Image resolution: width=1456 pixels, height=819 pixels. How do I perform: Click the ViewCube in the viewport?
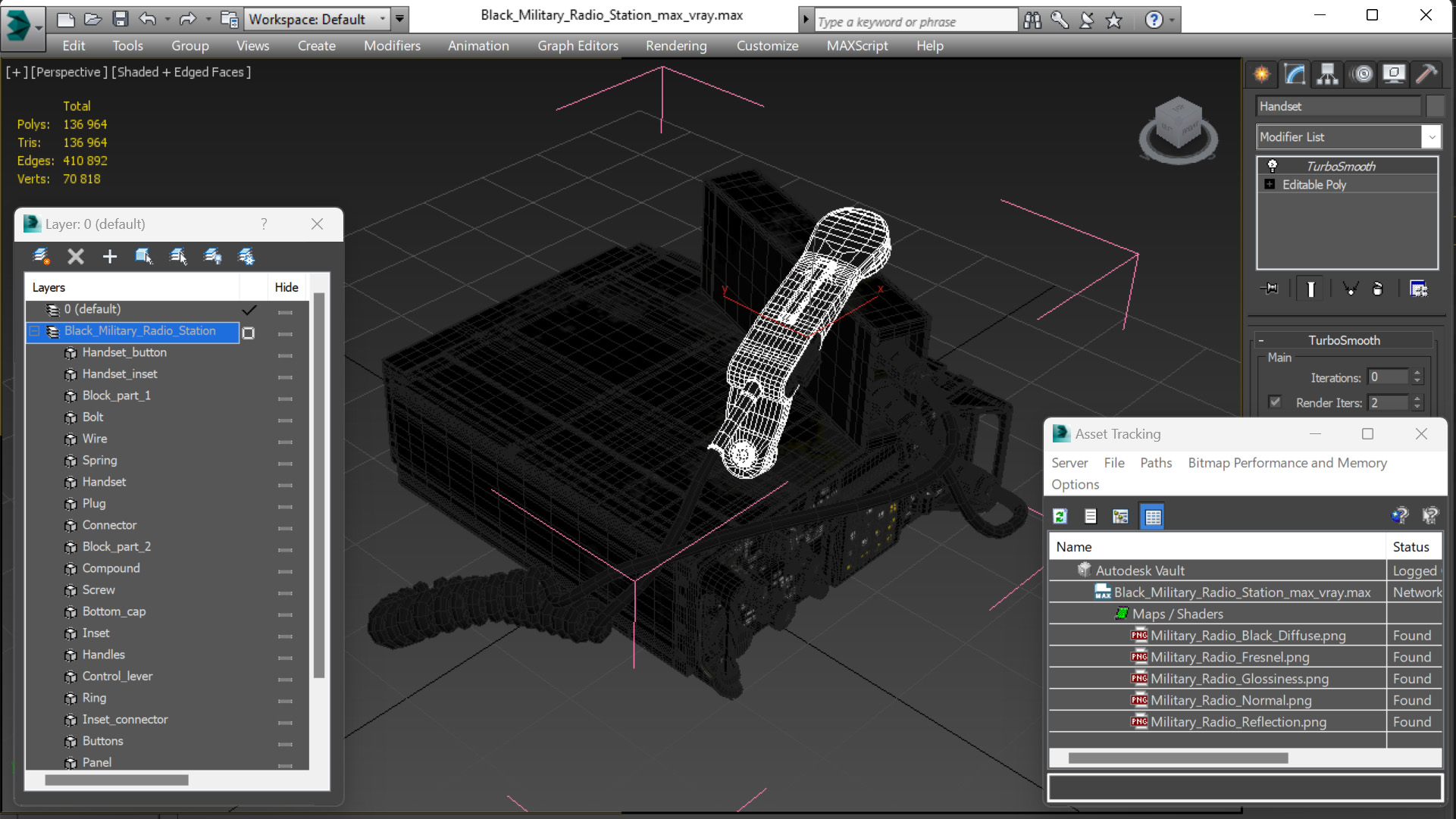[1178, 130]
